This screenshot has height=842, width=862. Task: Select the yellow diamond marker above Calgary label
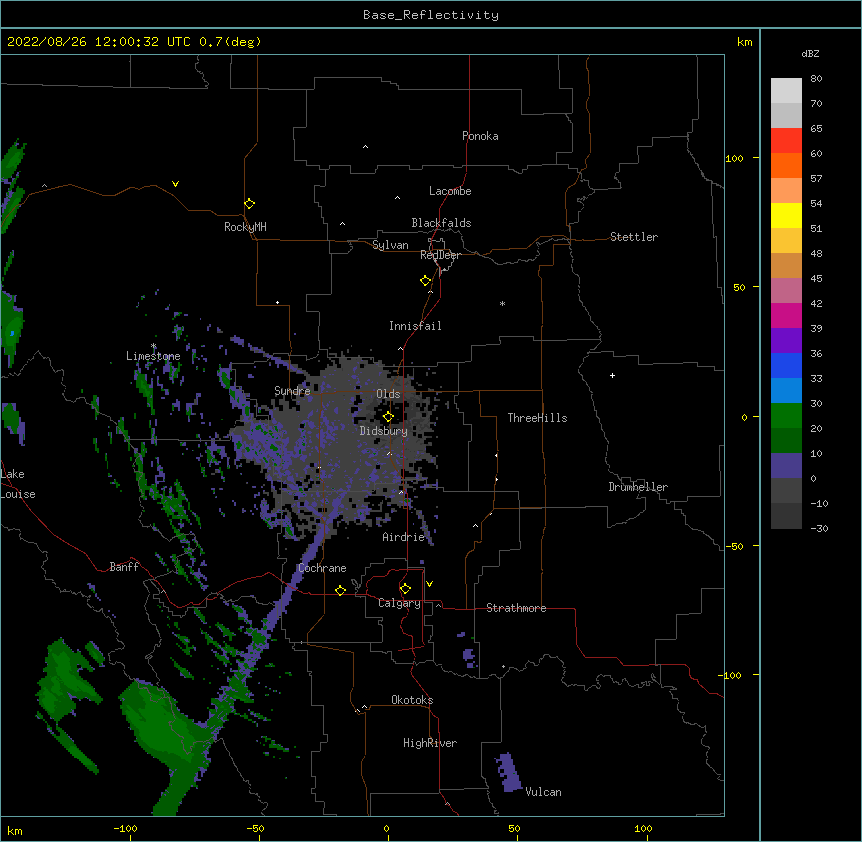tap(405, 589)
